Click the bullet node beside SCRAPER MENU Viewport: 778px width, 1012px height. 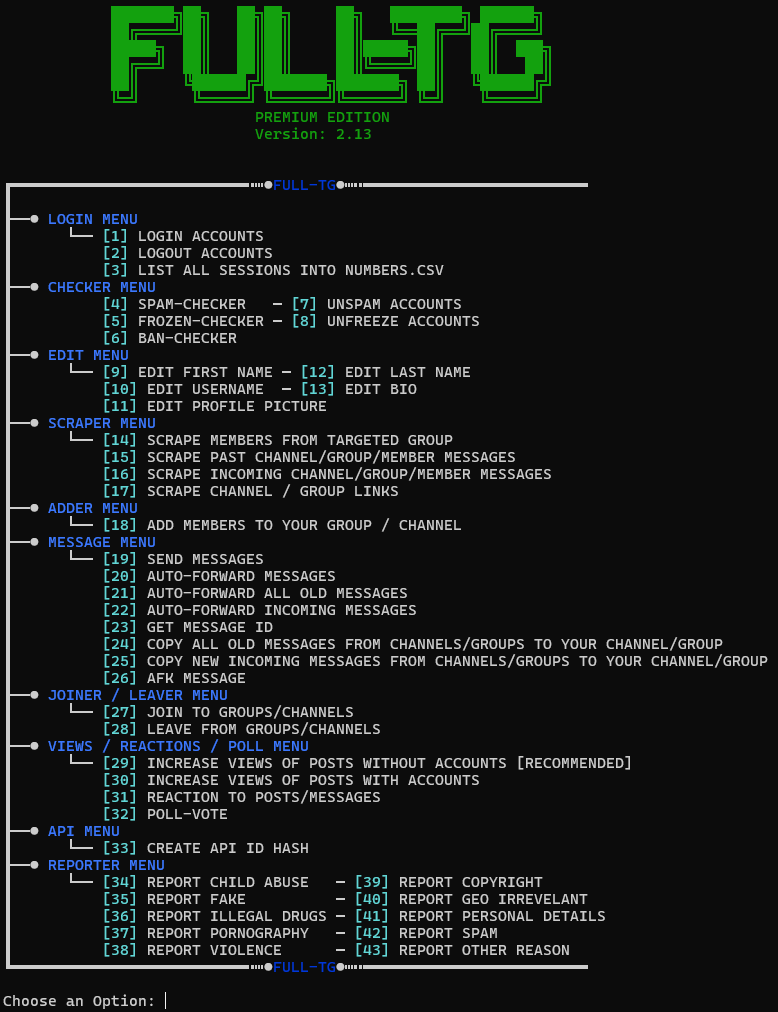[x=34, y=423]
